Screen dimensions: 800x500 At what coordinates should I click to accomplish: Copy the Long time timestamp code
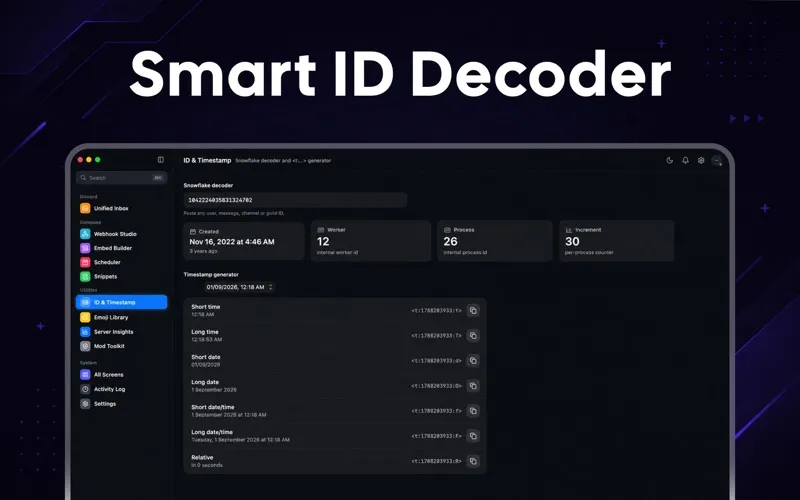click(x=473, y=335)
